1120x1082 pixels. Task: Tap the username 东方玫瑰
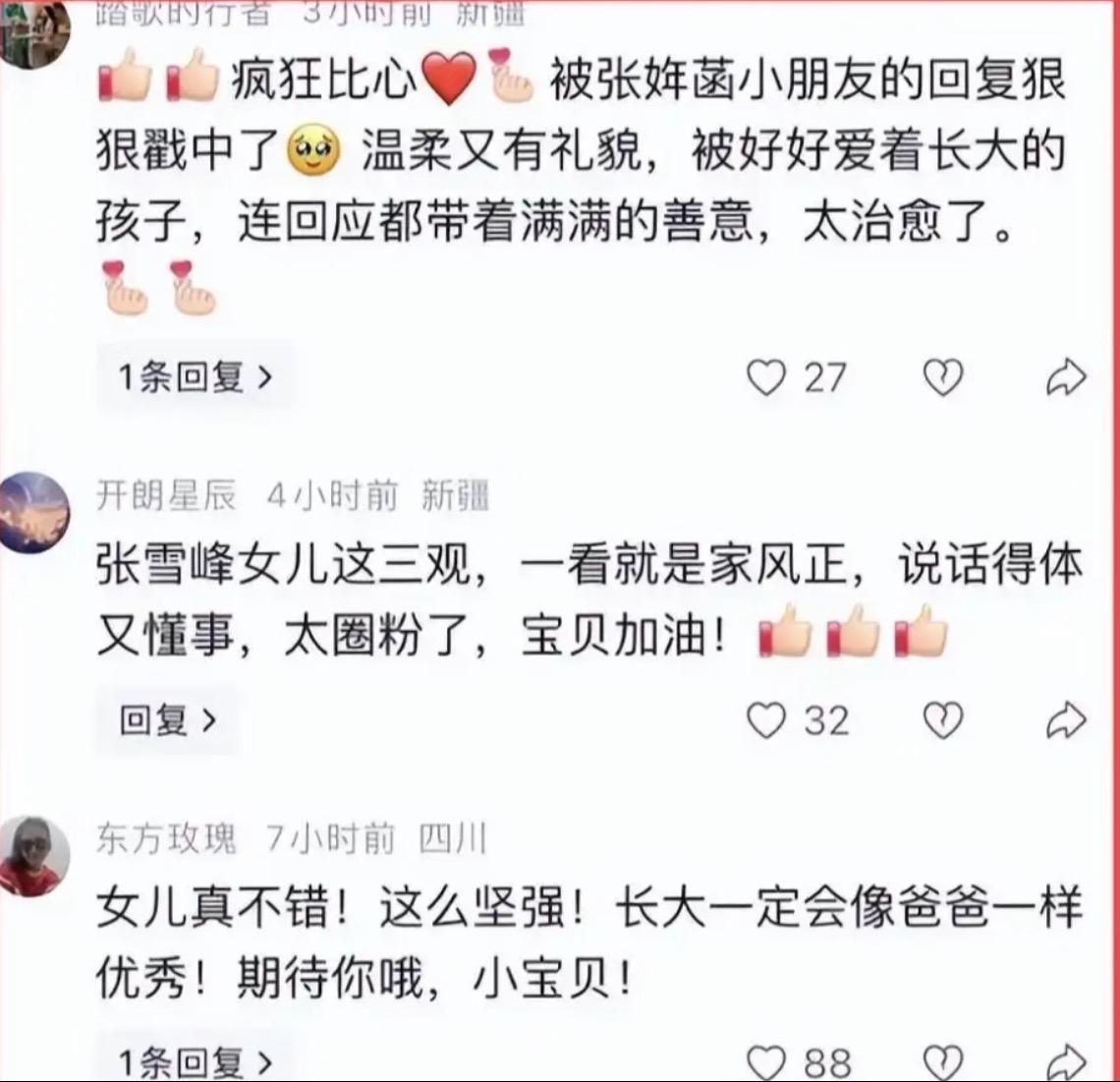166,838
